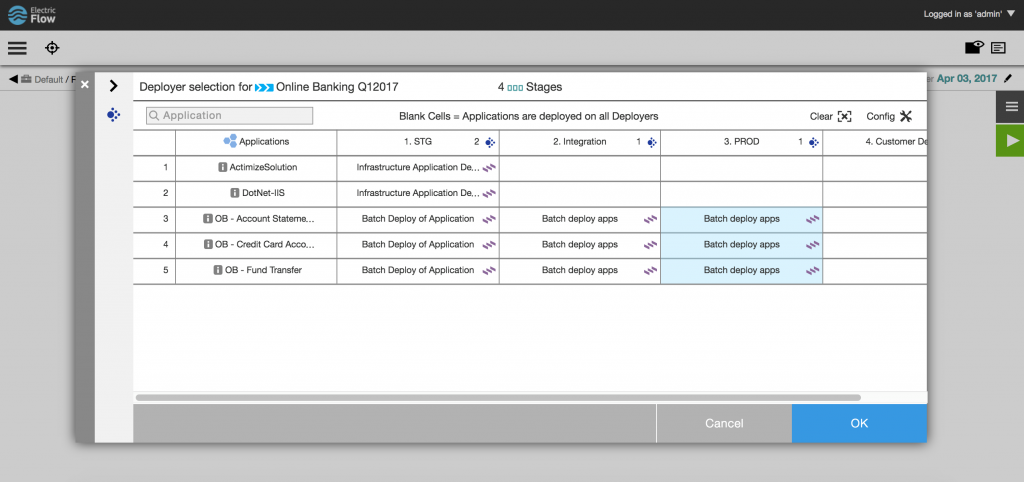Click process icon in Account Statement PROD cell
Screen dimensions: 1024x482
click(812, 219)
